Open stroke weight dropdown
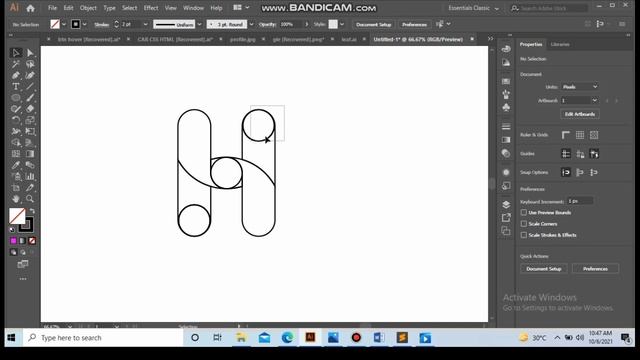 [145, 24]
